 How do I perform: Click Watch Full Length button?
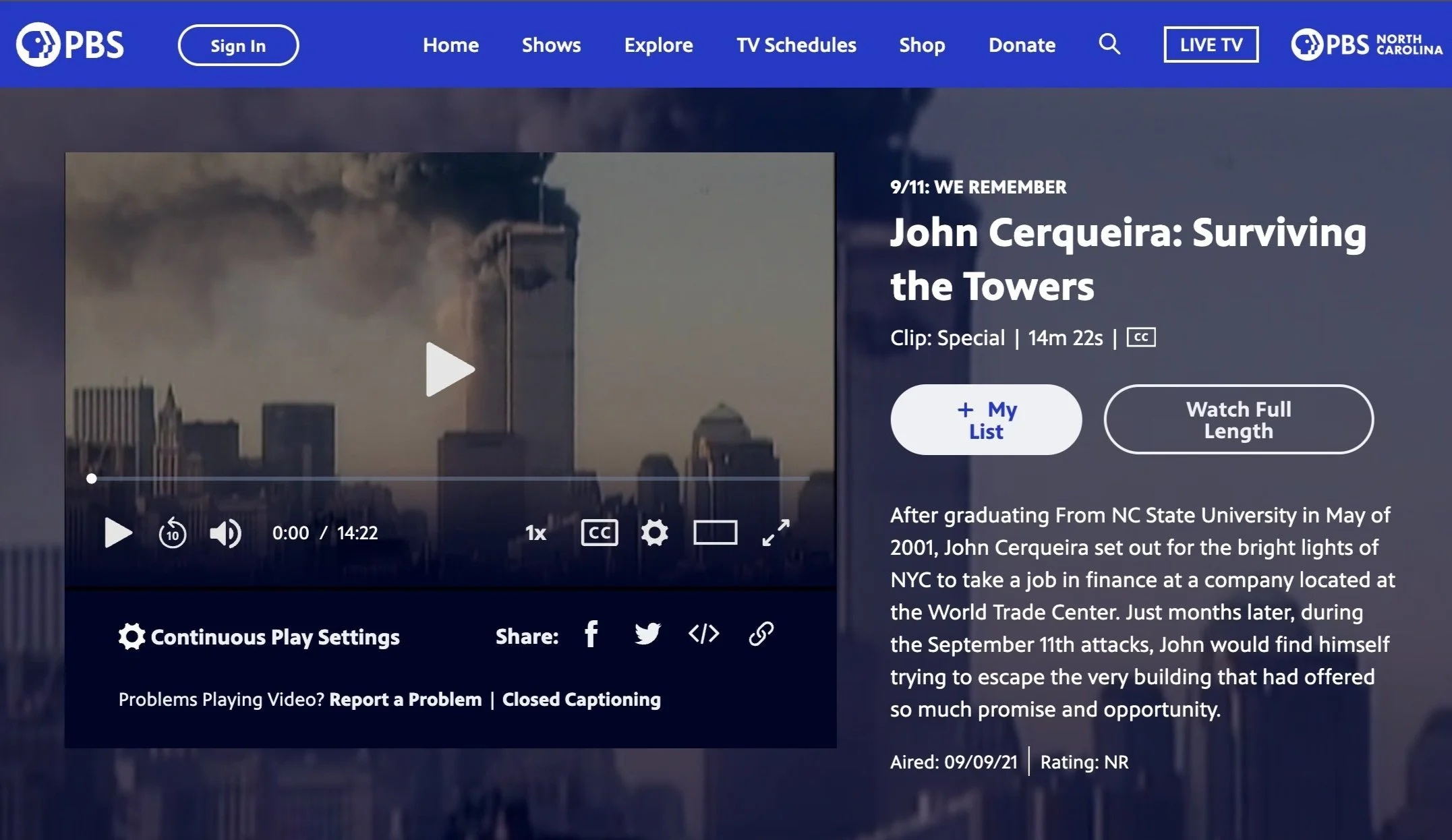(x=1238, y=419)
